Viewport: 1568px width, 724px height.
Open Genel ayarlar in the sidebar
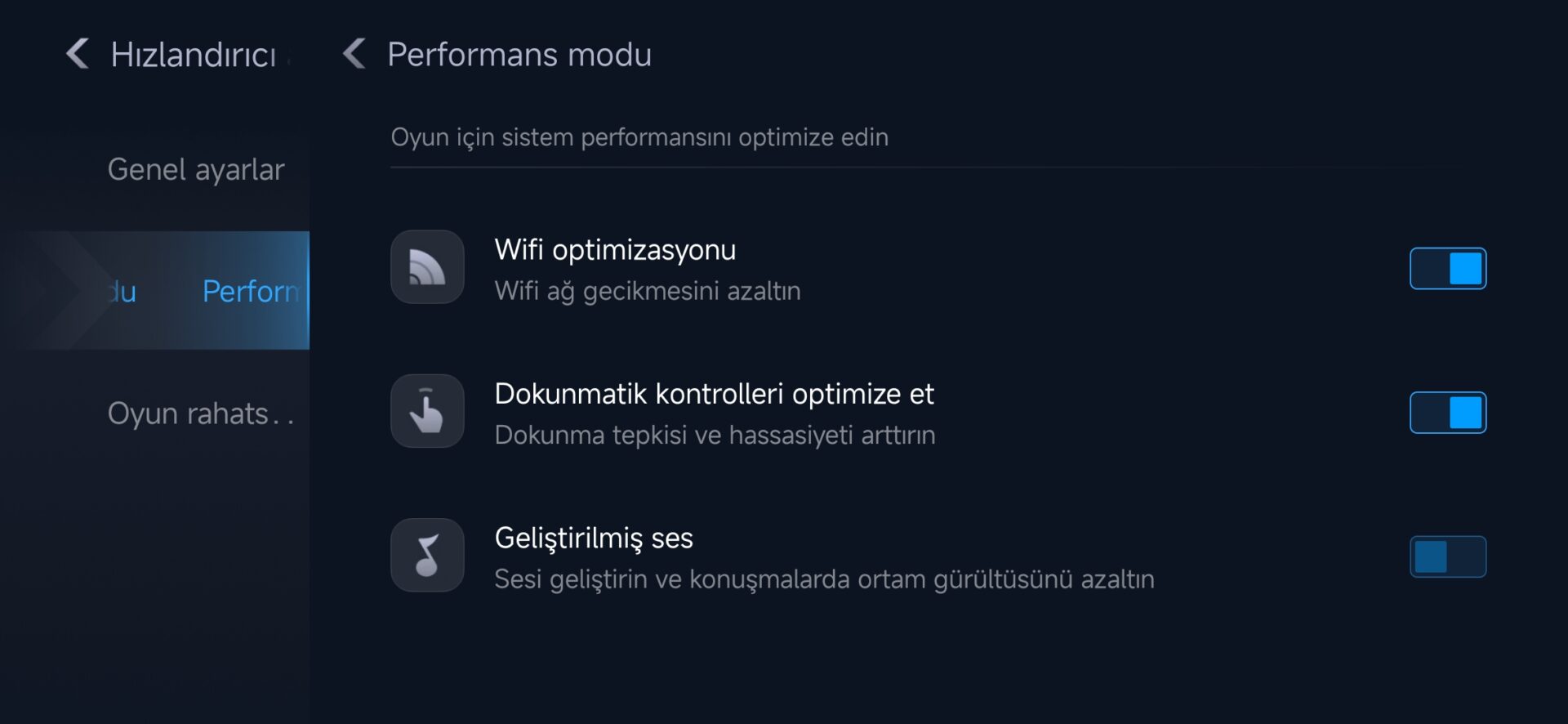tap(196, 170)
